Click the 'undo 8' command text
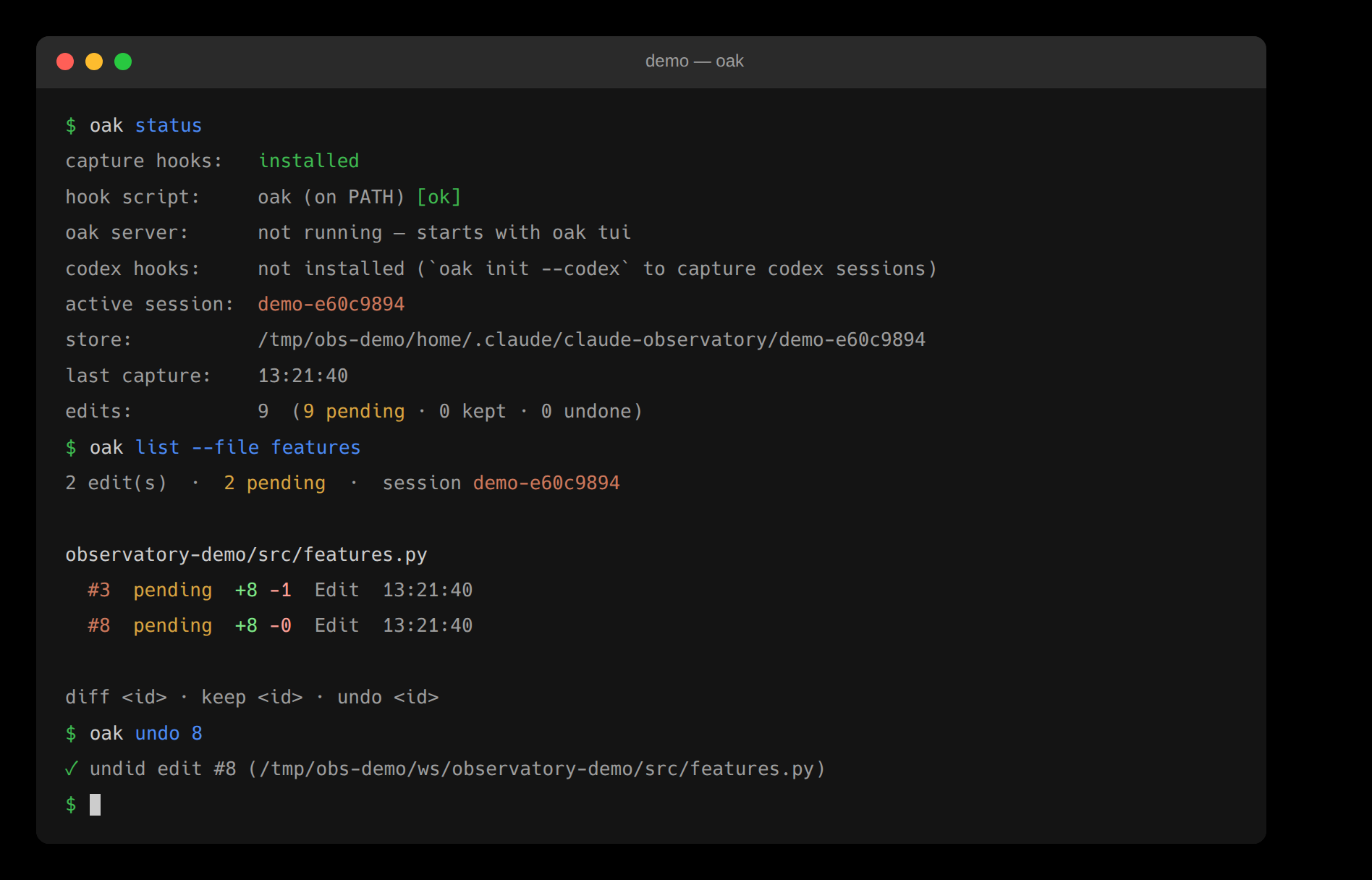 point(169,733)
